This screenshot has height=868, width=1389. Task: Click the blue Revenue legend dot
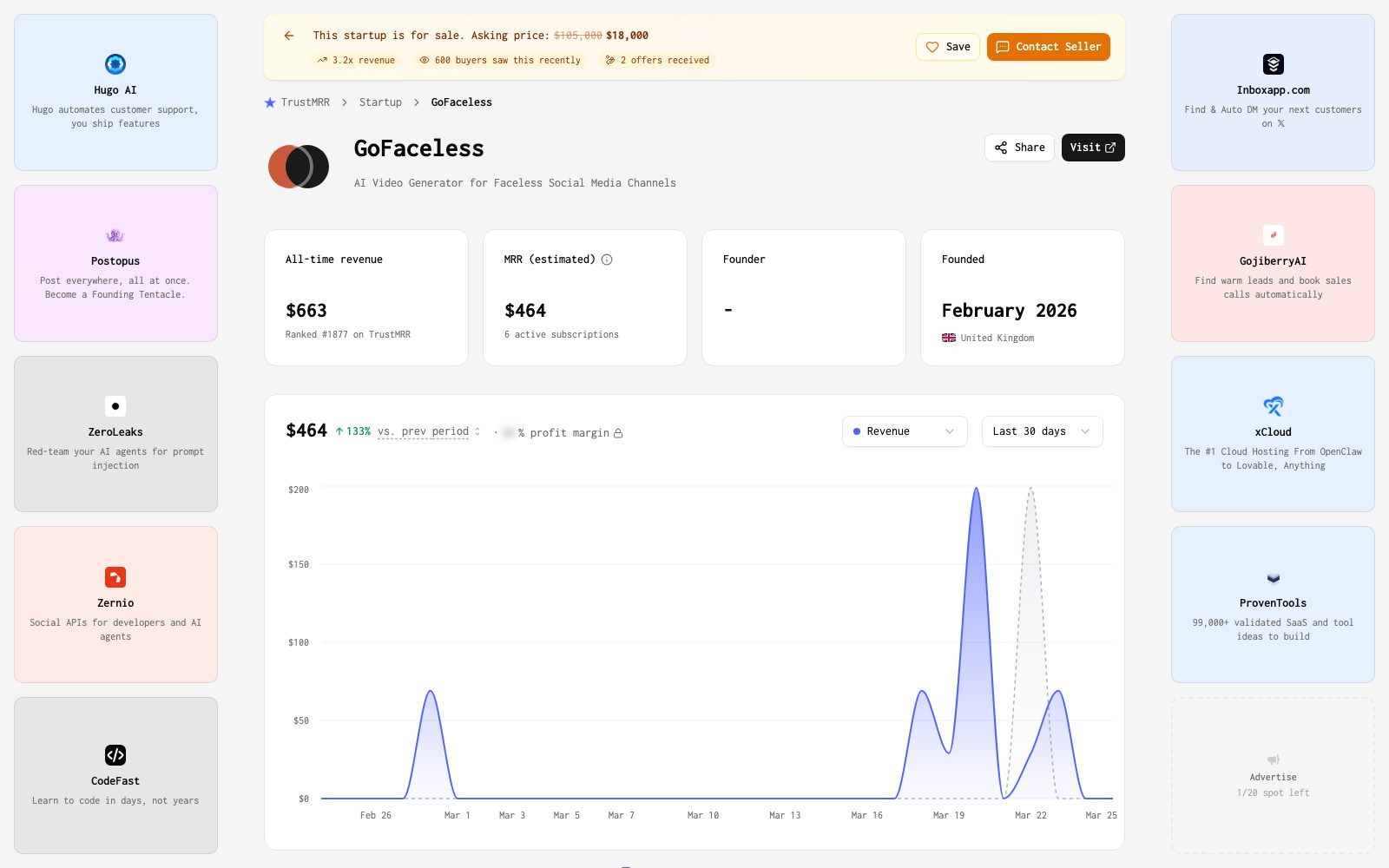[x=856, y=431]
